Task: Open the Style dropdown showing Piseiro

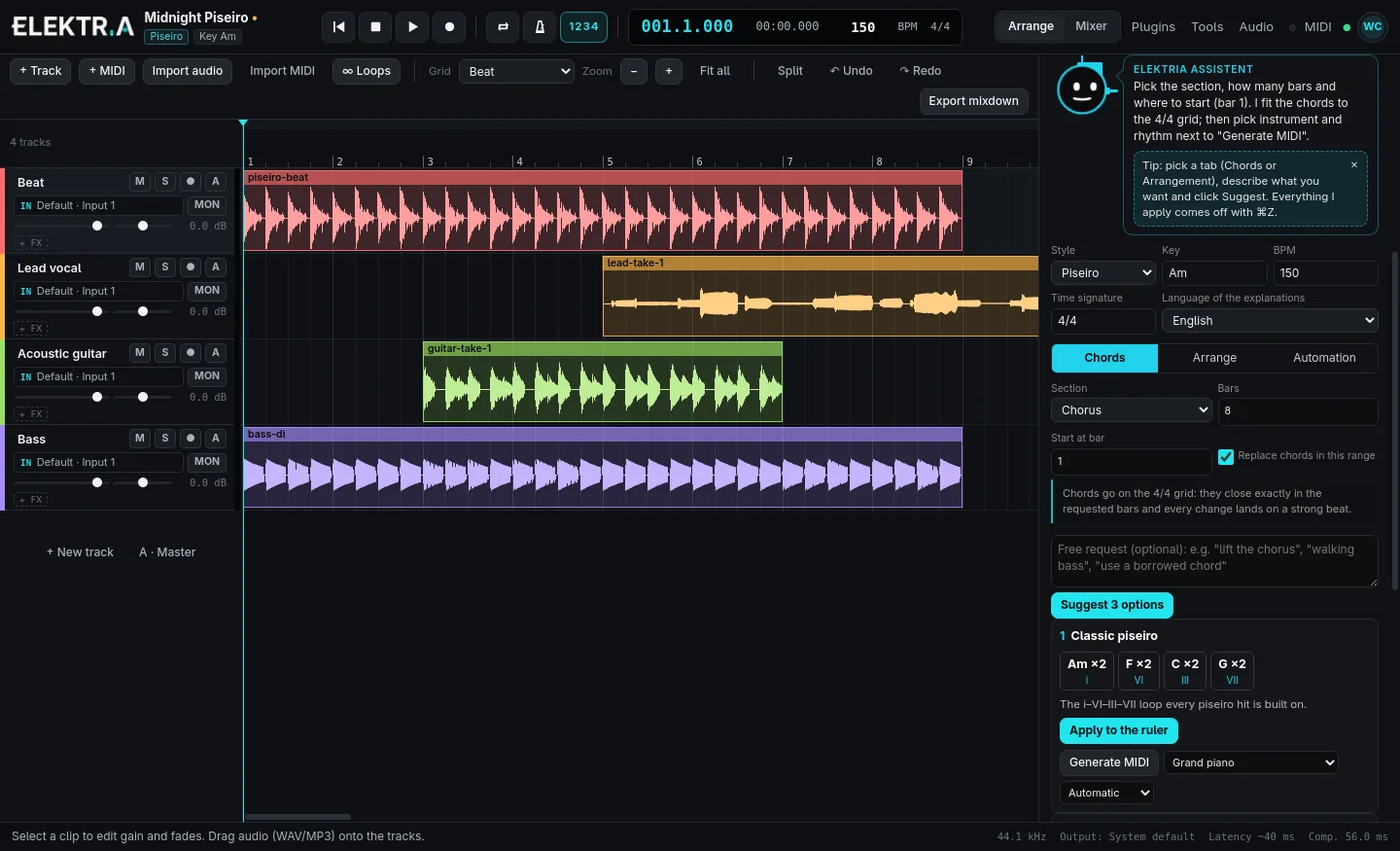Action: point(1102,273)
